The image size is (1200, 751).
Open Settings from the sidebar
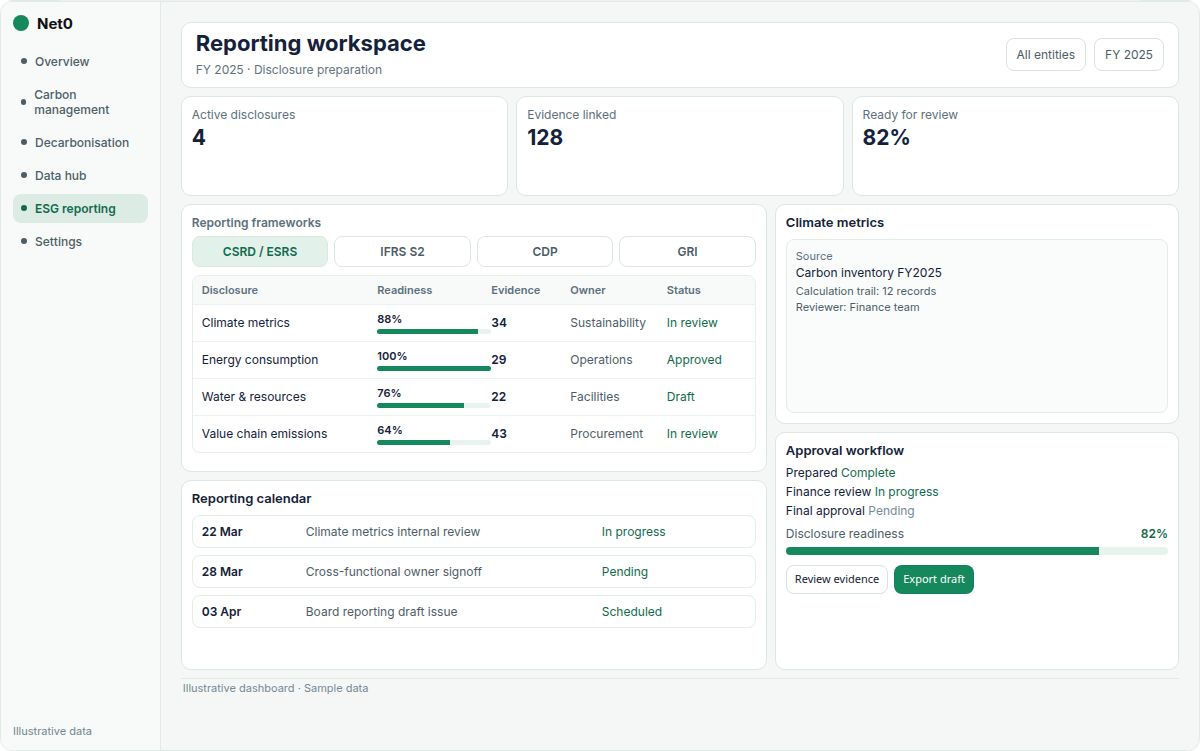(80, 242)
